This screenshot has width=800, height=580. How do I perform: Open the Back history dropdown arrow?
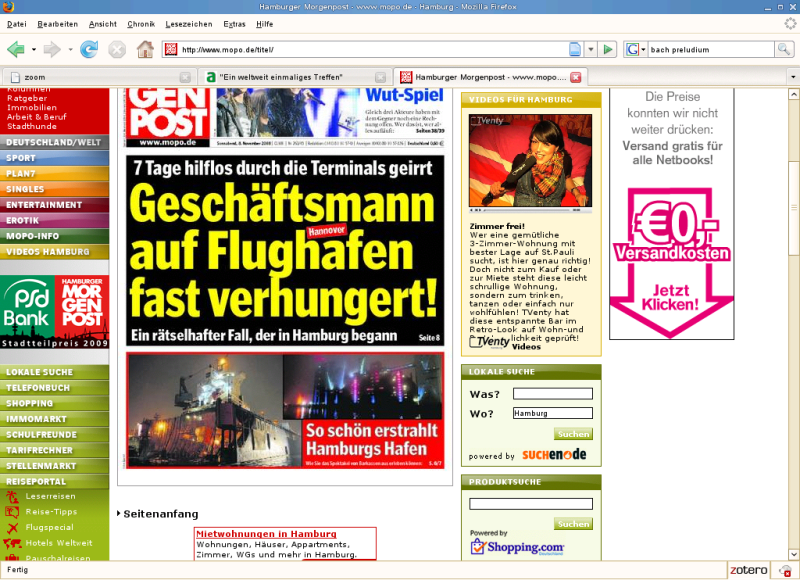point(34,49)
